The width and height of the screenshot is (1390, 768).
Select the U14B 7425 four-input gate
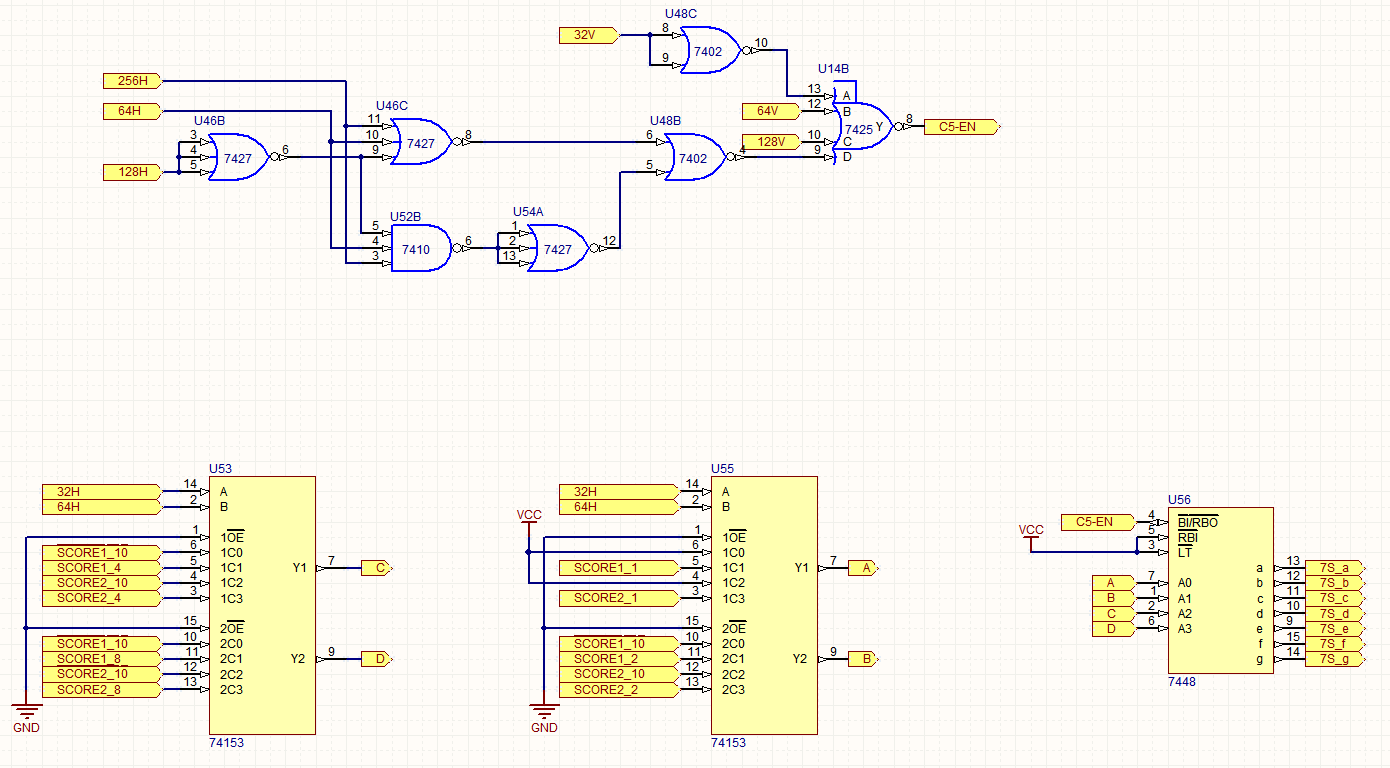click(x=862, y=124)
